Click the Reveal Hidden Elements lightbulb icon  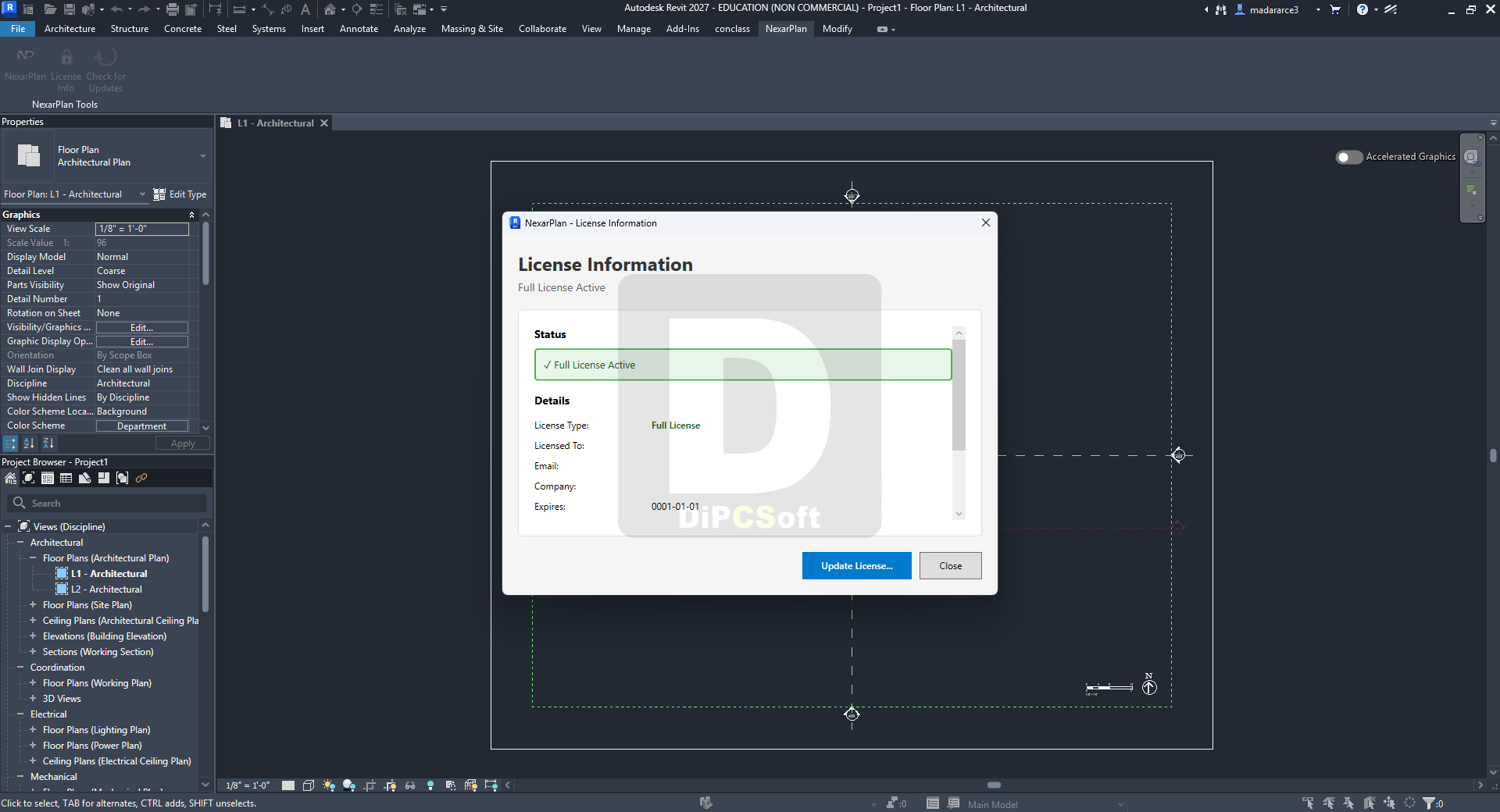(430, 785)
